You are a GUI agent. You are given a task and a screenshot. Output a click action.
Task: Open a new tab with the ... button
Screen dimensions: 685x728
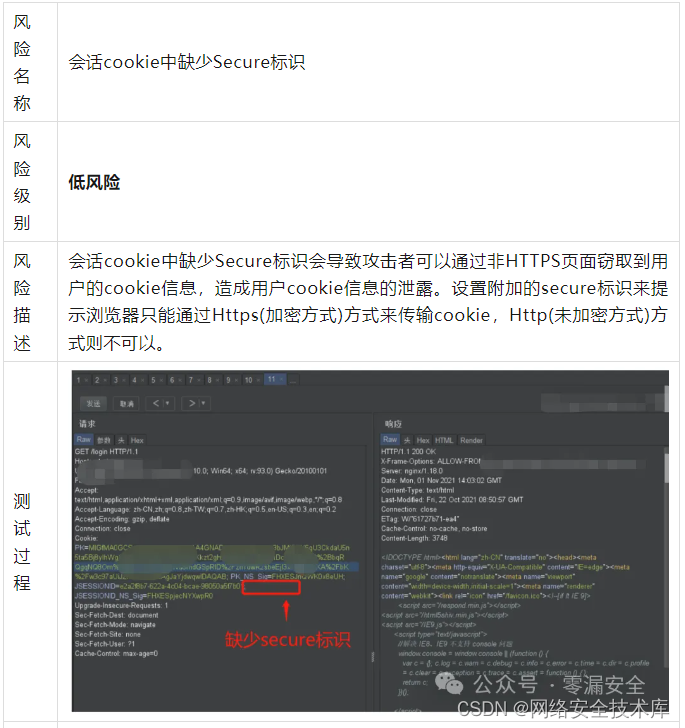294,380
